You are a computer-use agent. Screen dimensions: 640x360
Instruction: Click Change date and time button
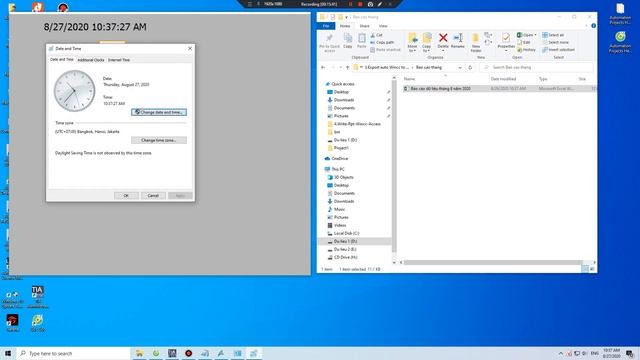159,112
